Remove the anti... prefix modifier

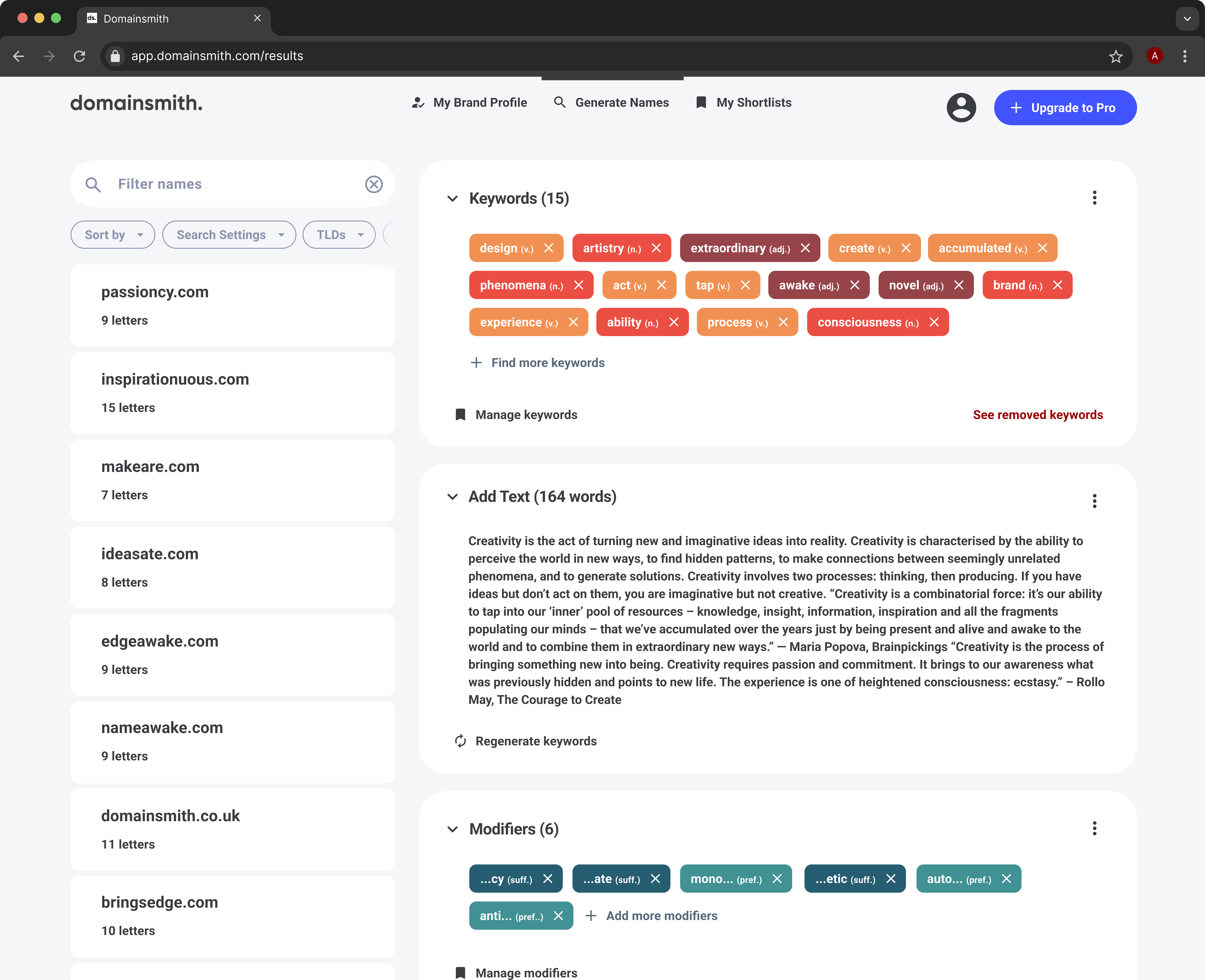[558, 916]
